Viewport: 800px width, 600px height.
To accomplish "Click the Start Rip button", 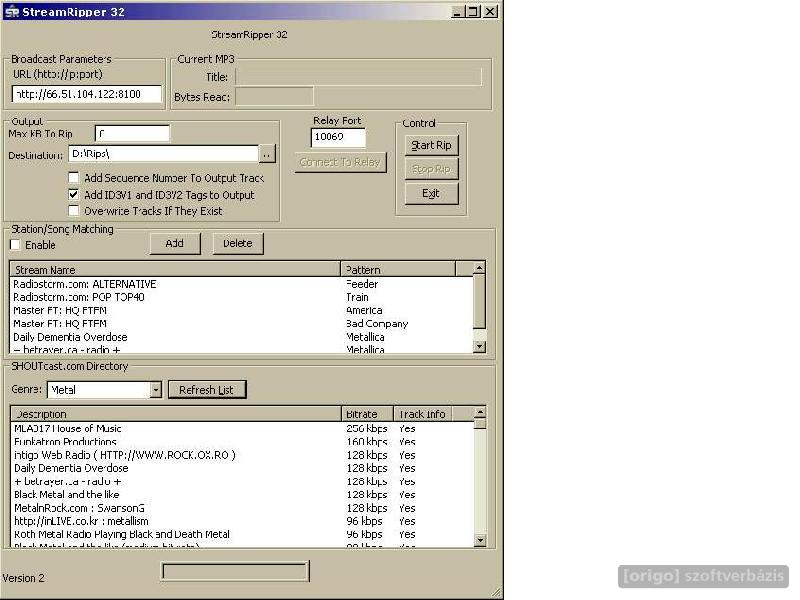I will pos(431,145).
